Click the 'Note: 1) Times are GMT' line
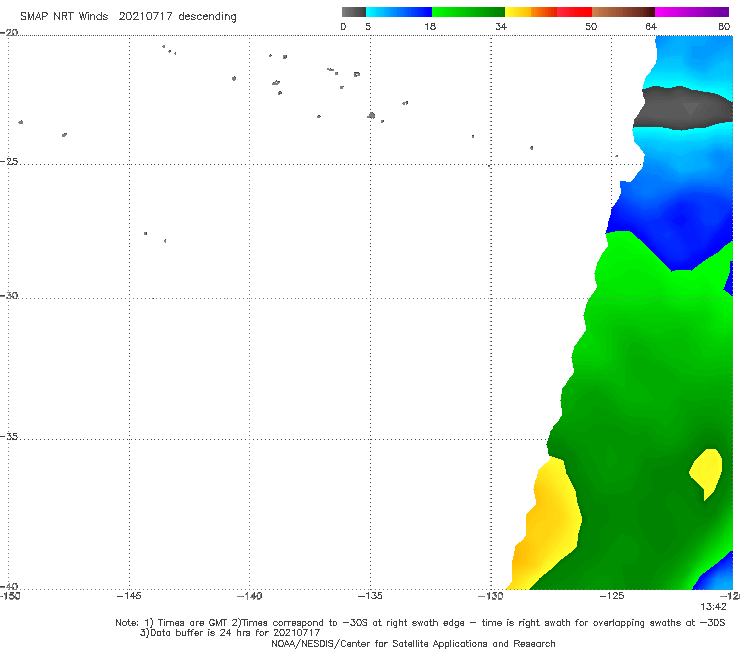The height and width of the screenshot is (650, 740). pos(420,623)
